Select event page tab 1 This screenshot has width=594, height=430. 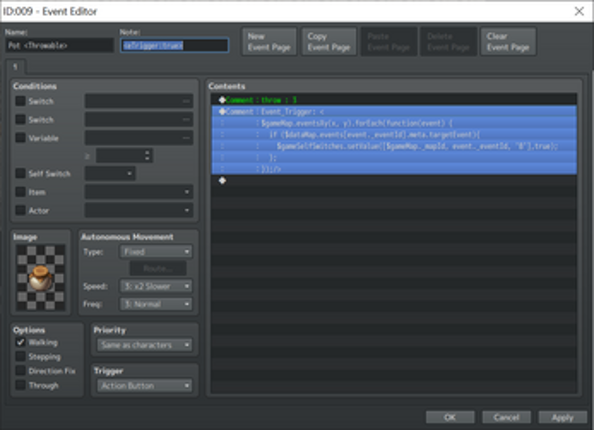click(x=15, y=67)
